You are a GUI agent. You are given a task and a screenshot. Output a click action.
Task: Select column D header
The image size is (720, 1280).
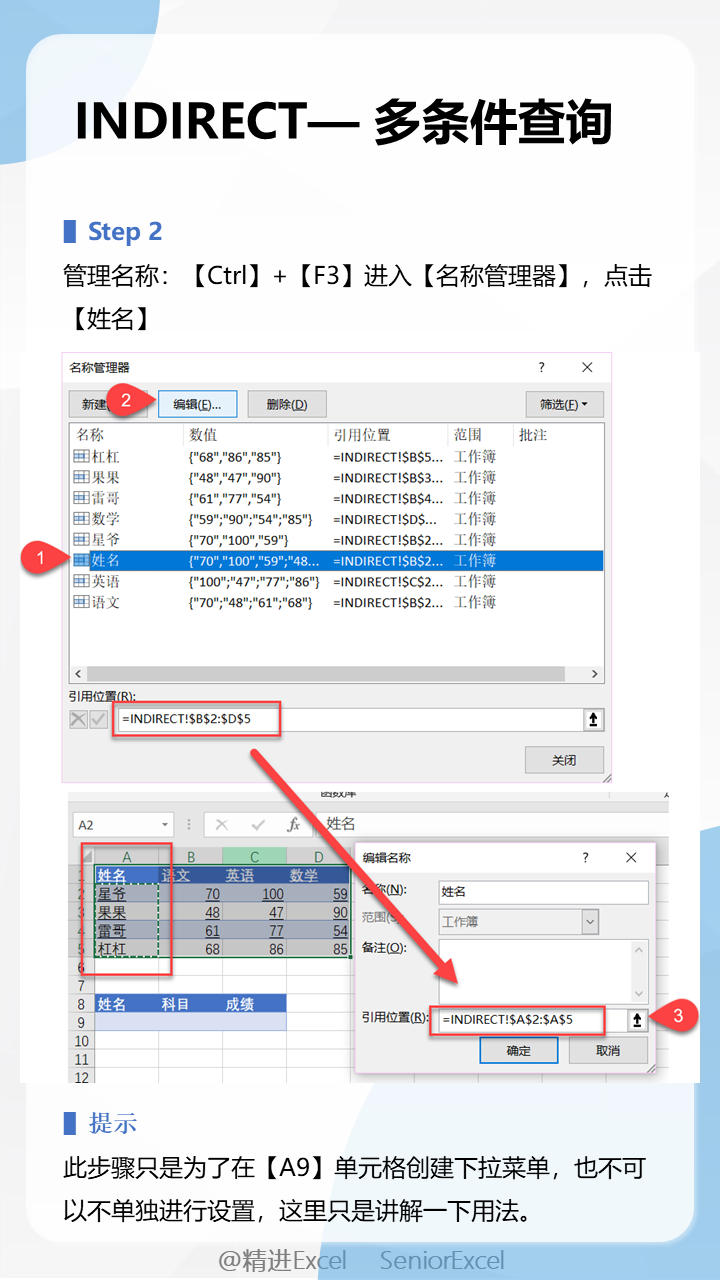click(x=319, y=857)
